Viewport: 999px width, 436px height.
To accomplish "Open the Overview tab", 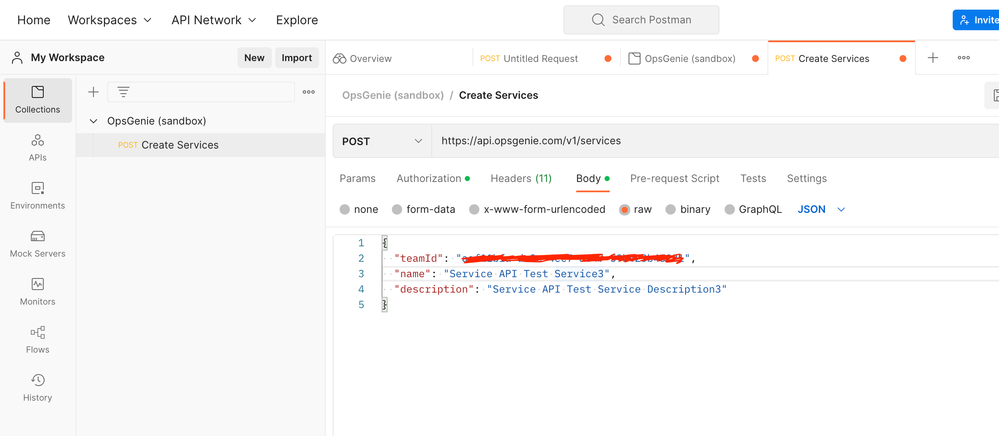I will (x=370, y=59).
